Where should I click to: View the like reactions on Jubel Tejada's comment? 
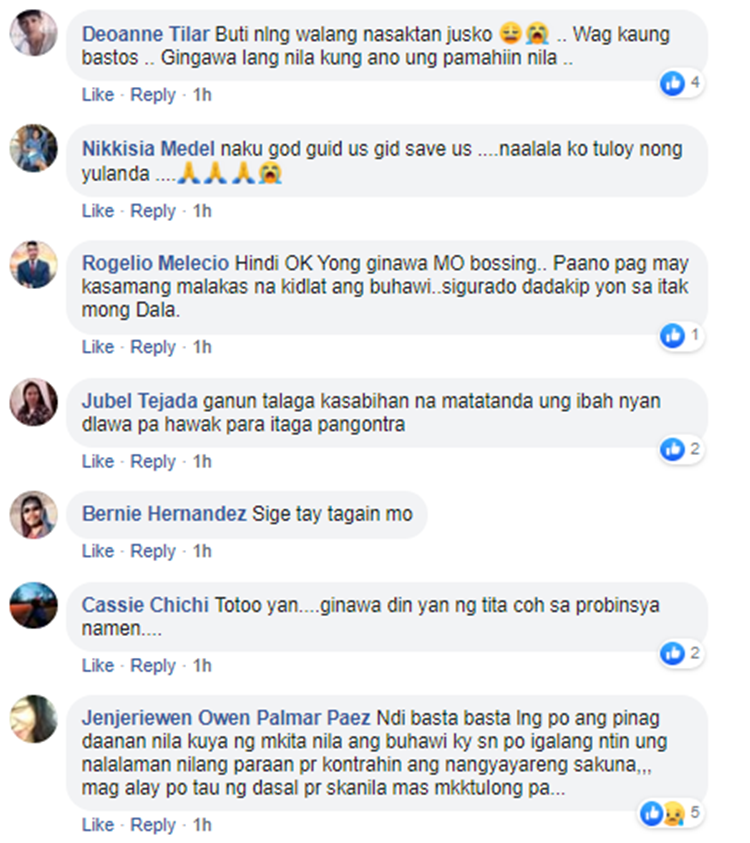click(681, 449)
